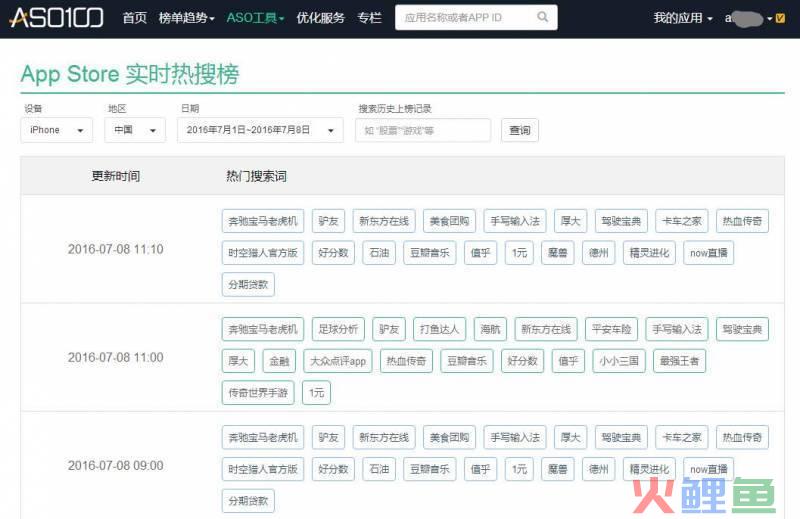Screen dimensions: 800x519
Task: Click the 更新时间 column header
Action: coord(116,176)
